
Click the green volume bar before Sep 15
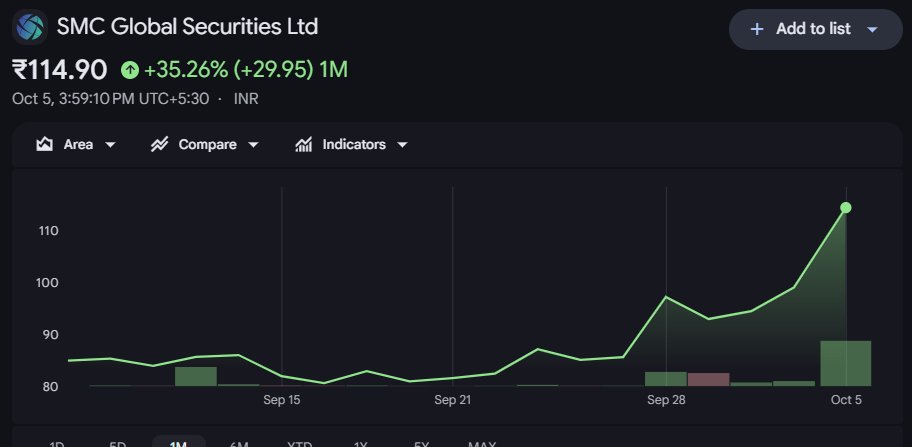coord(196,377)
